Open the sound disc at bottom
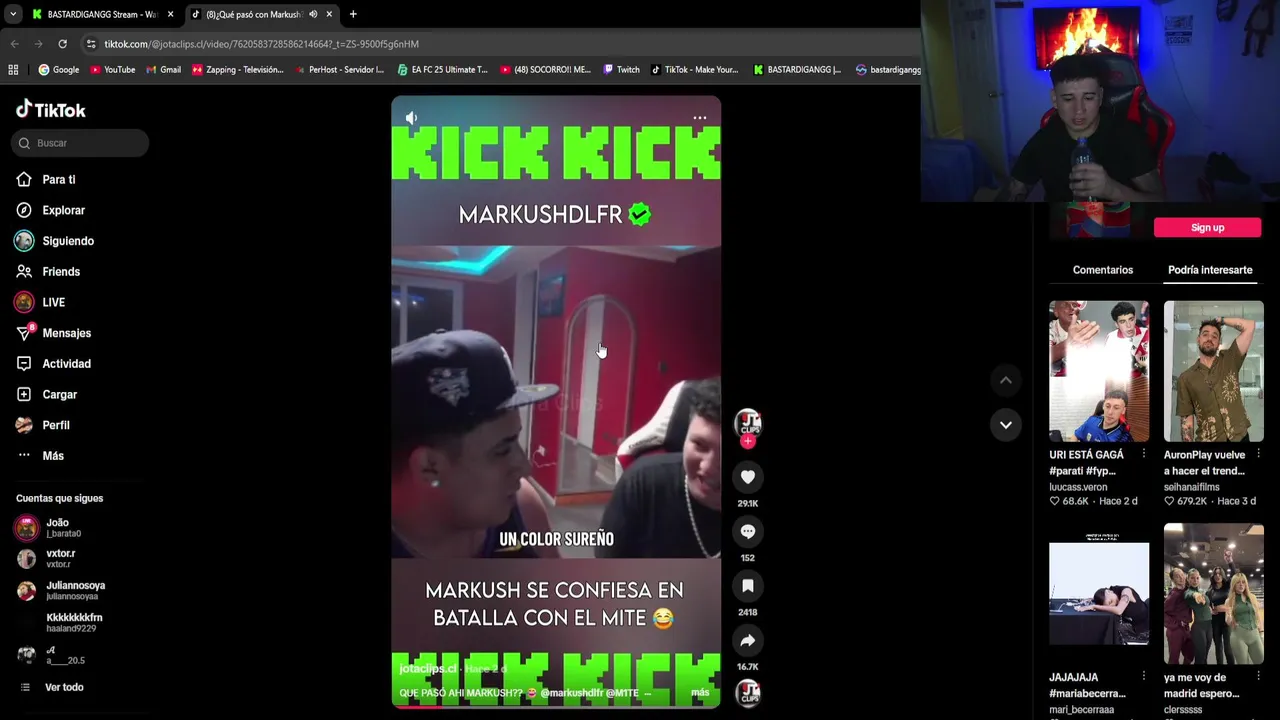1280x720 pixels. pyautogui.click(x=748, y=692)
